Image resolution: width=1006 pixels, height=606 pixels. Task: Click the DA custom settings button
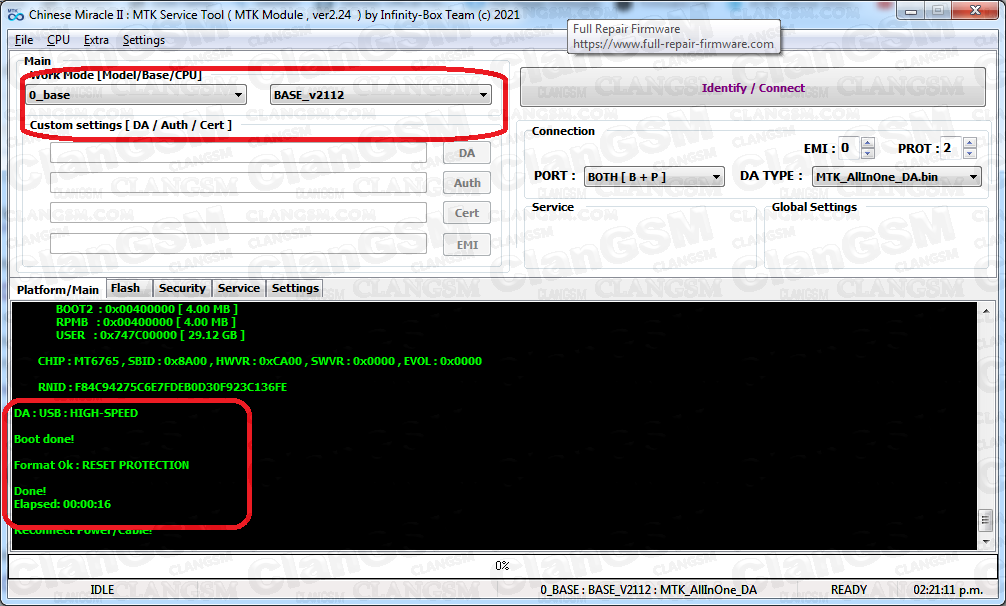tap(466, 153)
